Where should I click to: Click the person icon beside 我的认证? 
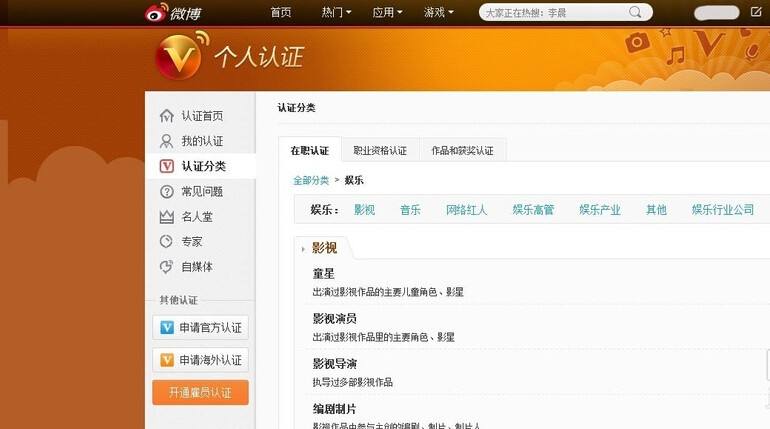[166, 141]
